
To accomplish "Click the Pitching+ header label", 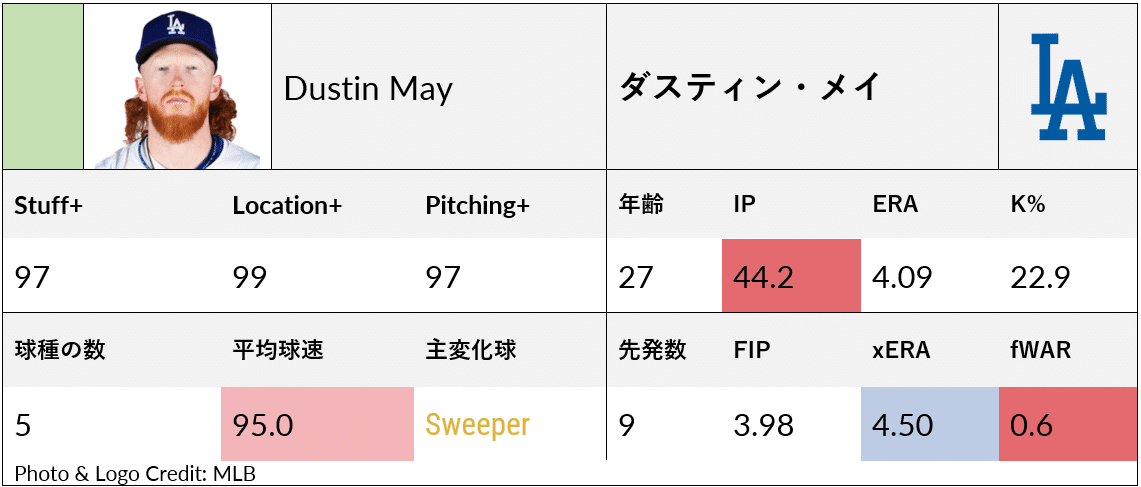I will tap(477, 206).
